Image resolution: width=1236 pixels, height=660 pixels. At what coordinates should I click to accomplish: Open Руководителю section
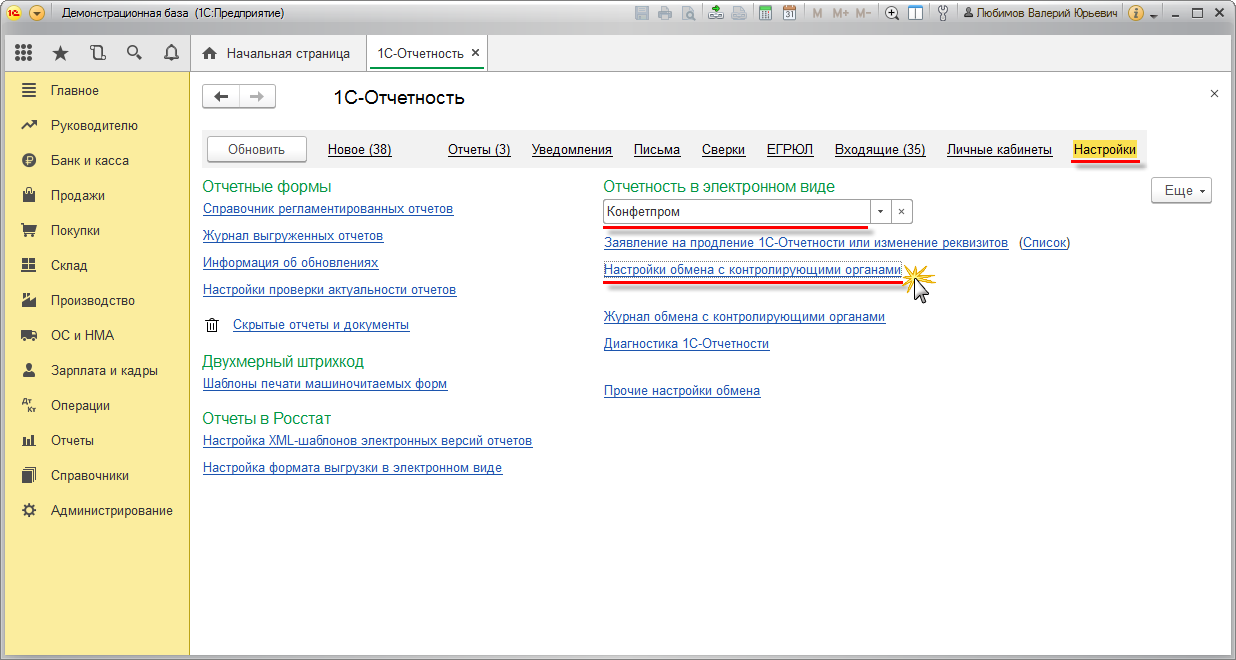[x=95, y=125]
